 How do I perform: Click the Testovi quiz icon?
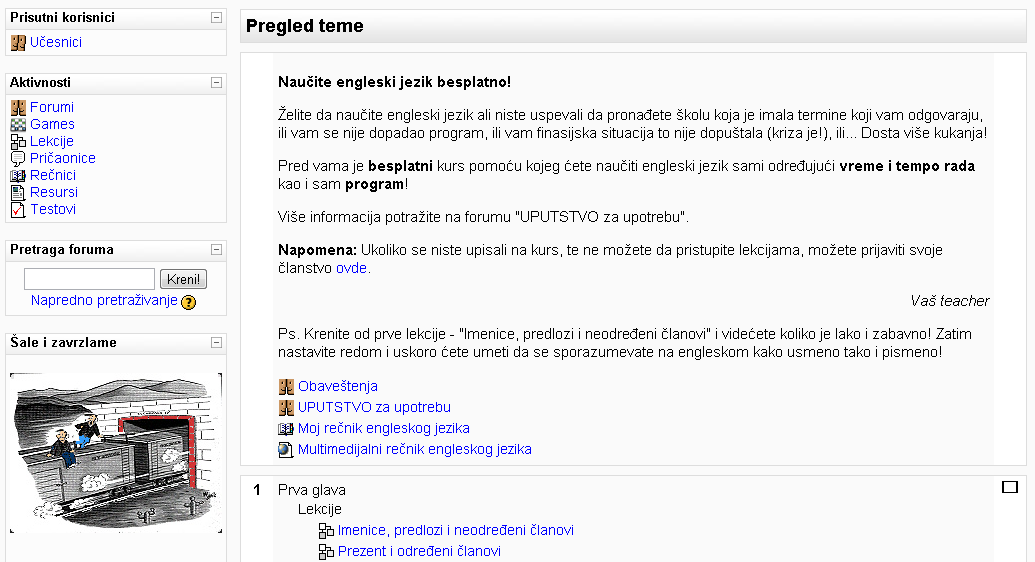[x=18, y=210]
